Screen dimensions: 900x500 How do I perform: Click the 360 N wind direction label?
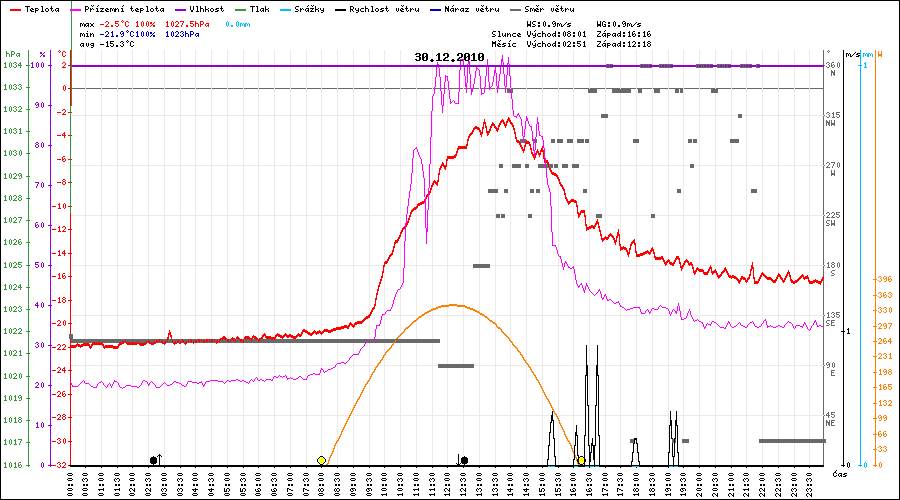[833, 69]
